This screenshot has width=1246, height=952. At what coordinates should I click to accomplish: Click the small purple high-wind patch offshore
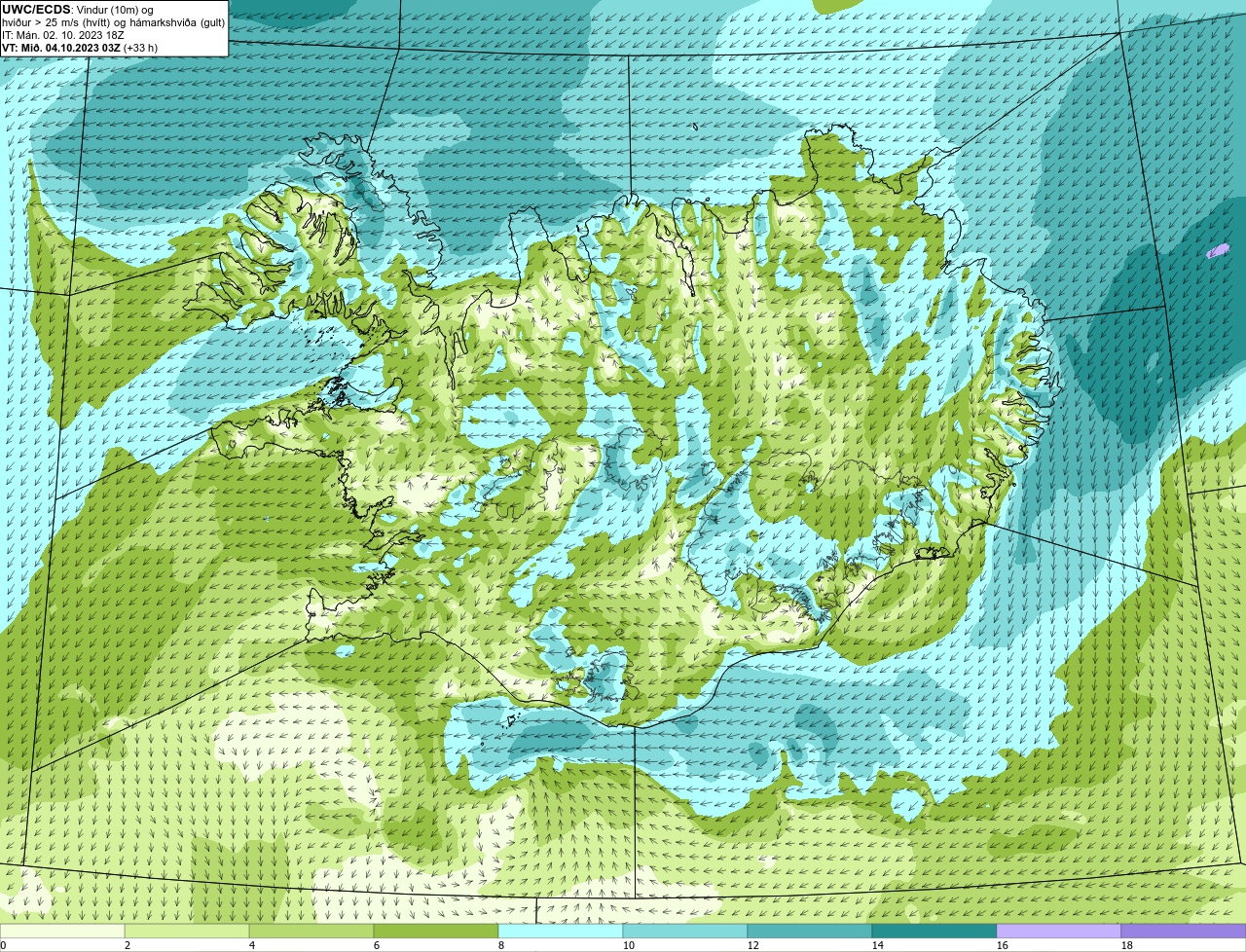[x=1217, y=251]
